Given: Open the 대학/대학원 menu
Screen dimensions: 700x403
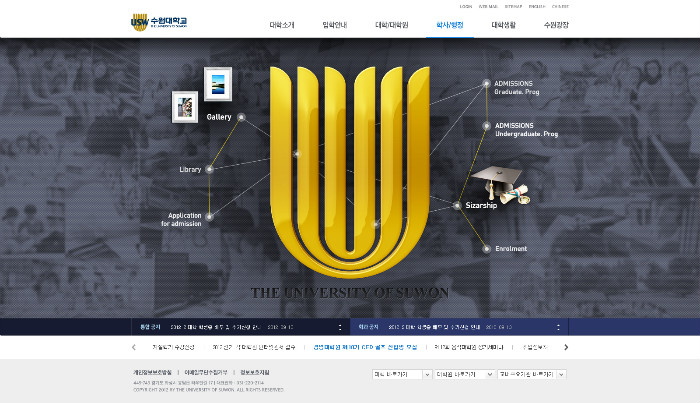Looking at the screenshot, I should pyautogui.click(x=392, y=25).
